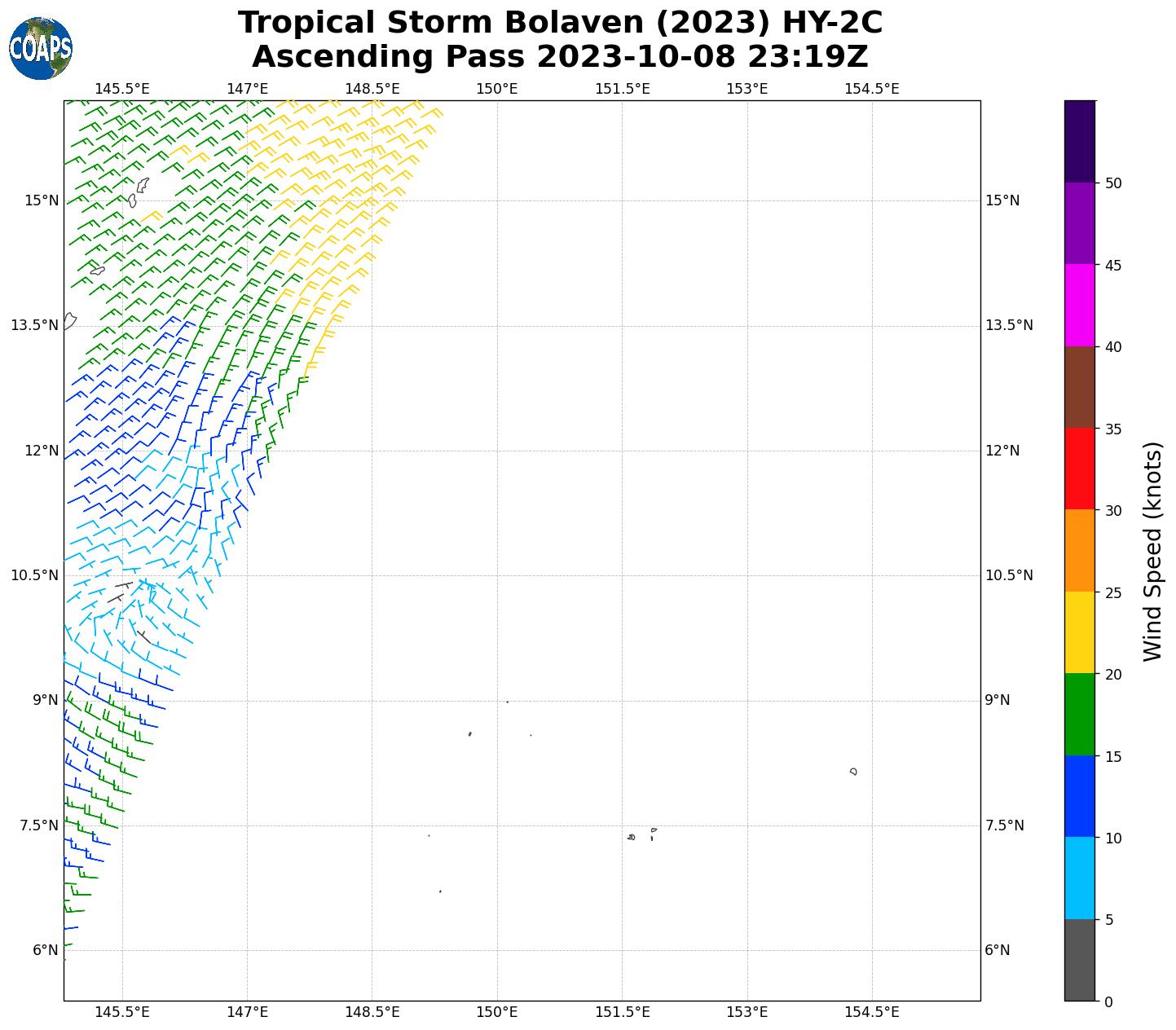Image resolution: width=1176 pixels, height=1030 pixels.
Task: Click the small island outline near 154.5°E
Action: (x=853, y=771)
